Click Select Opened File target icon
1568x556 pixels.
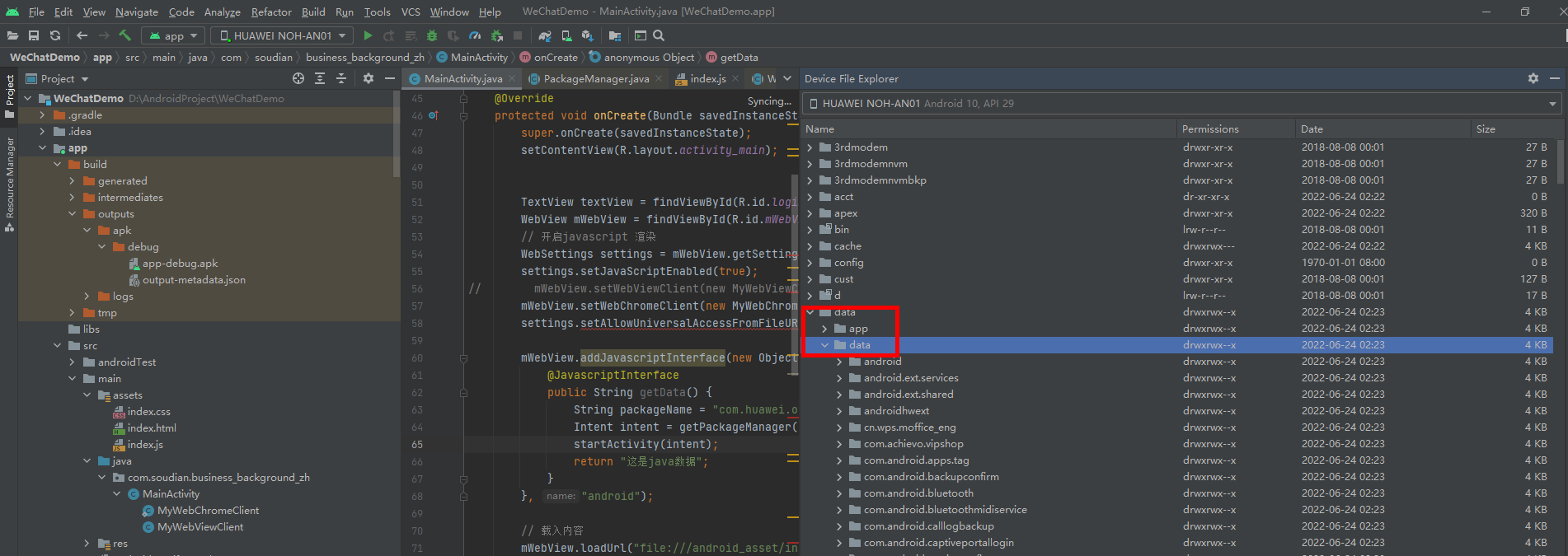(298, 78)
